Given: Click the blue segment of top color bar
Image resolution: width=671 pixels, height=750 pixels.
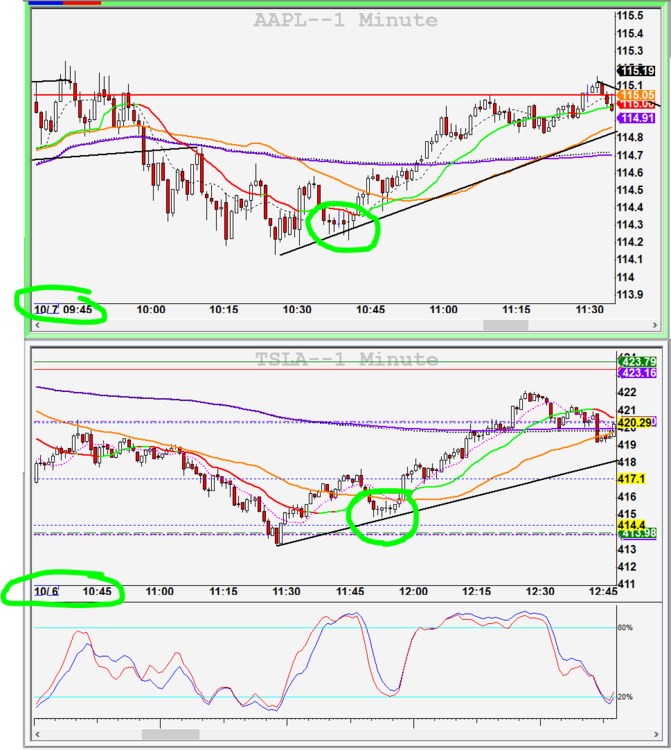Looking at the screenshot, I should pos(48,3).
